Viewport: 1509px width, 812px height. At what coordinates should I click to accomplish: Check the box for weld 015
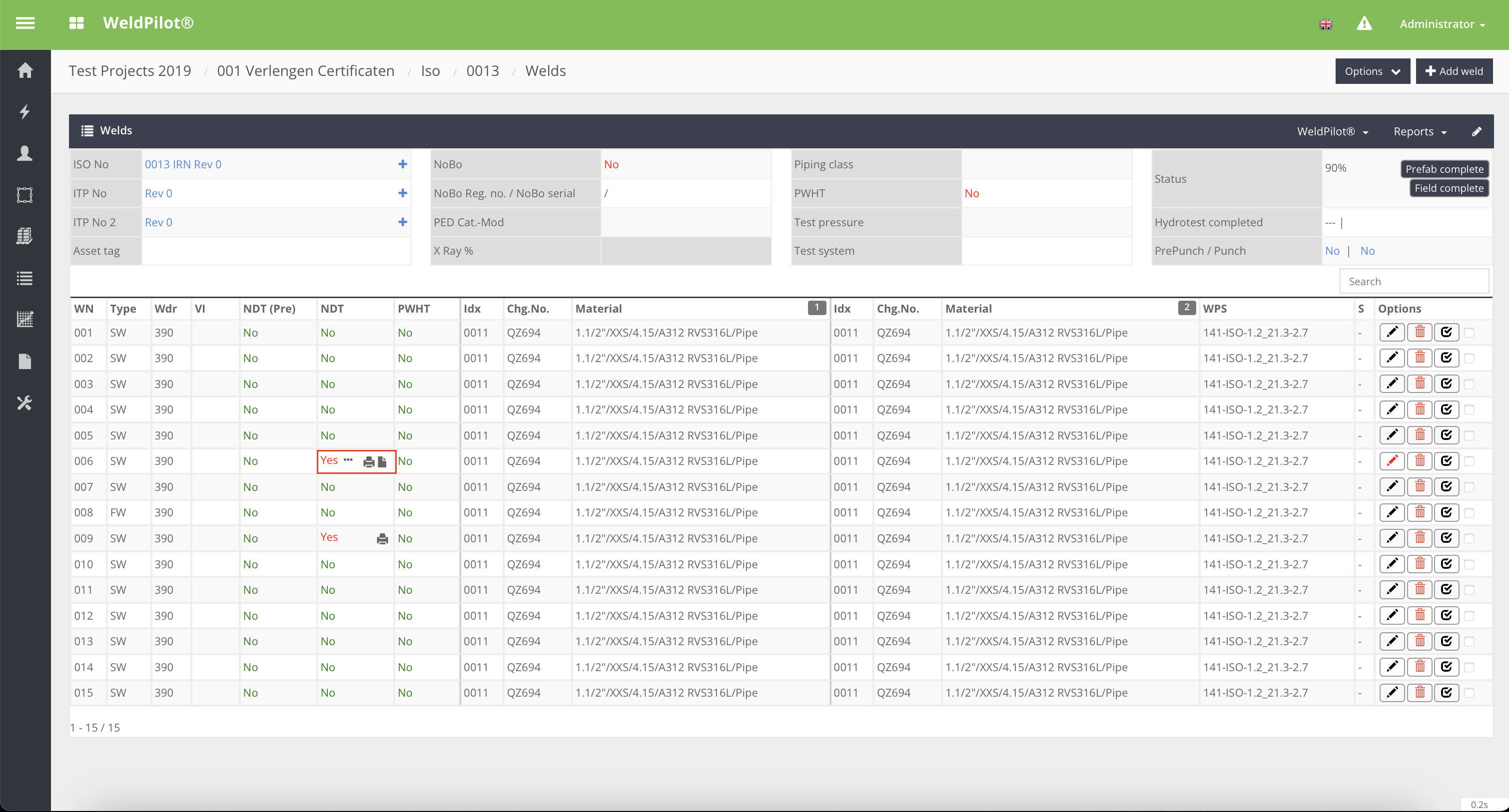tap(1469, 693)
